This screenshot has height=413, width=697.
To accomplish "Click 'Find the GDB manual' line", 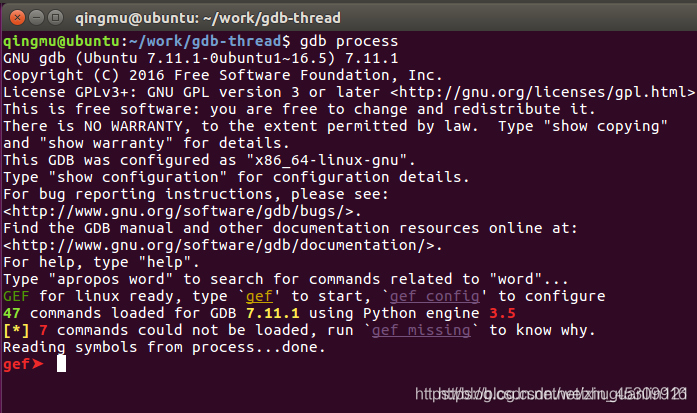I will tap(290, 228).
